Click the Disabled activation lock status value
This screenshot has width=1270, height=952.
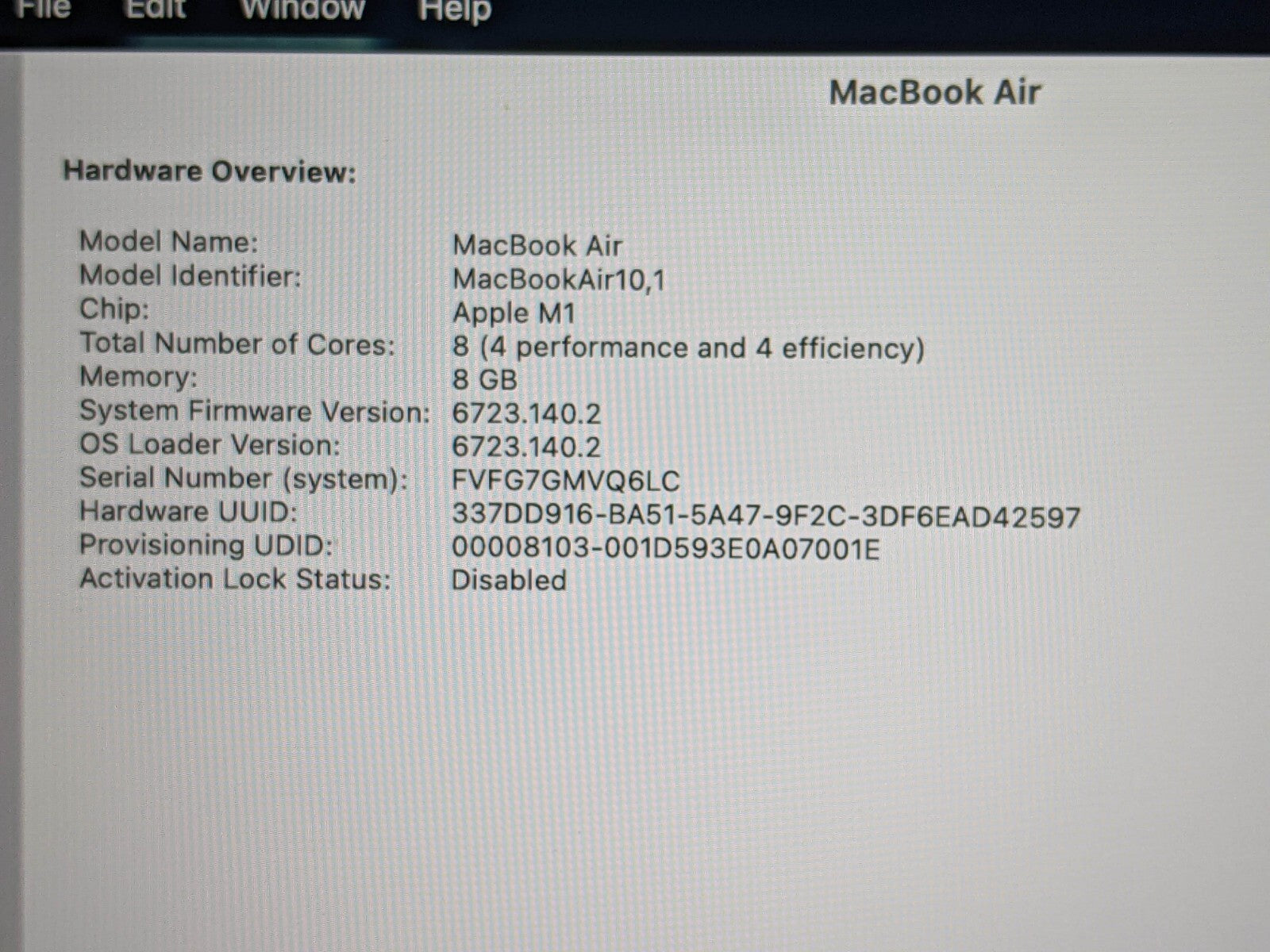coord(509,580)
